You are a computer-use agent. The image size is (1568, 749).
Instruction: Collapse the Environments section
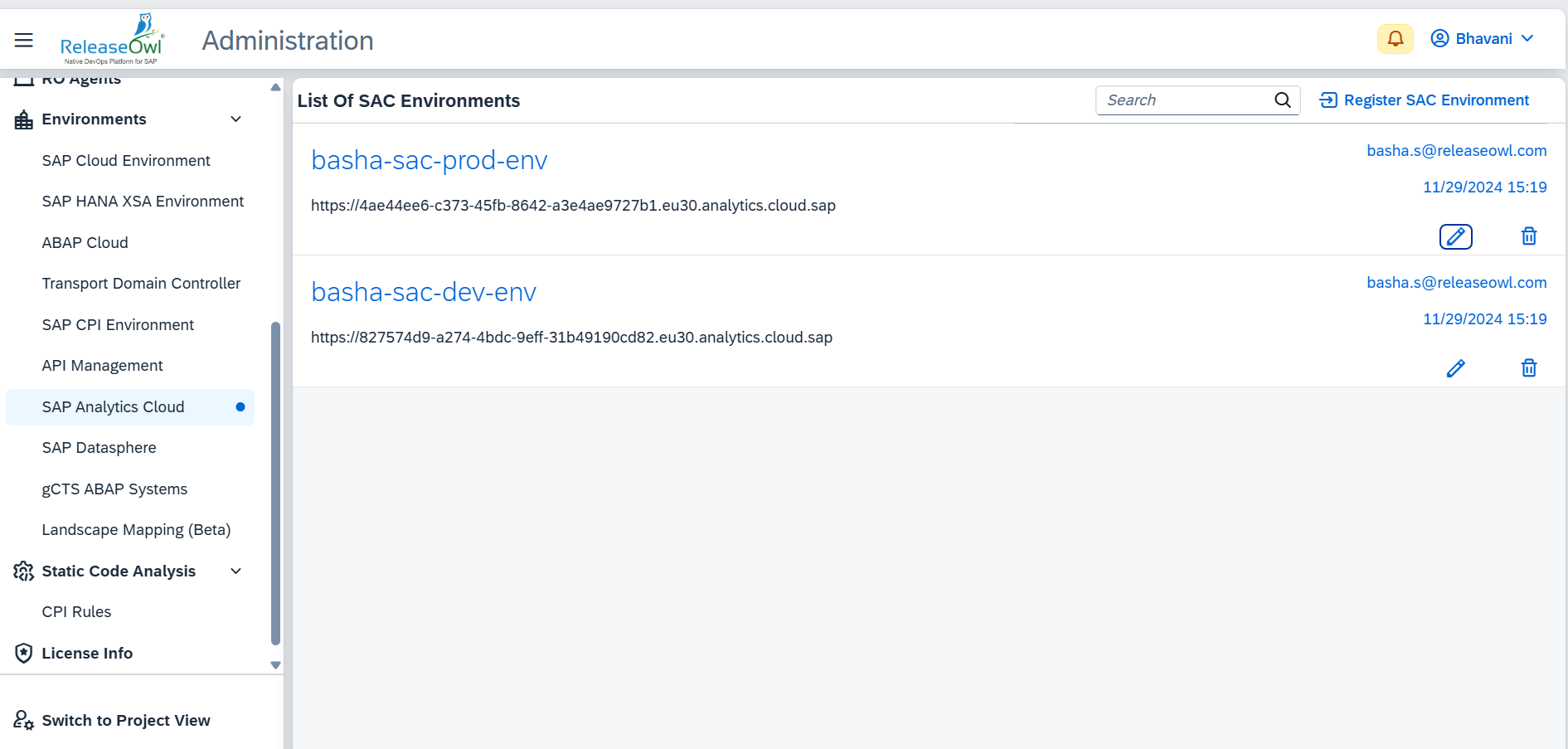pyautogui.click(x=235, y=119)
